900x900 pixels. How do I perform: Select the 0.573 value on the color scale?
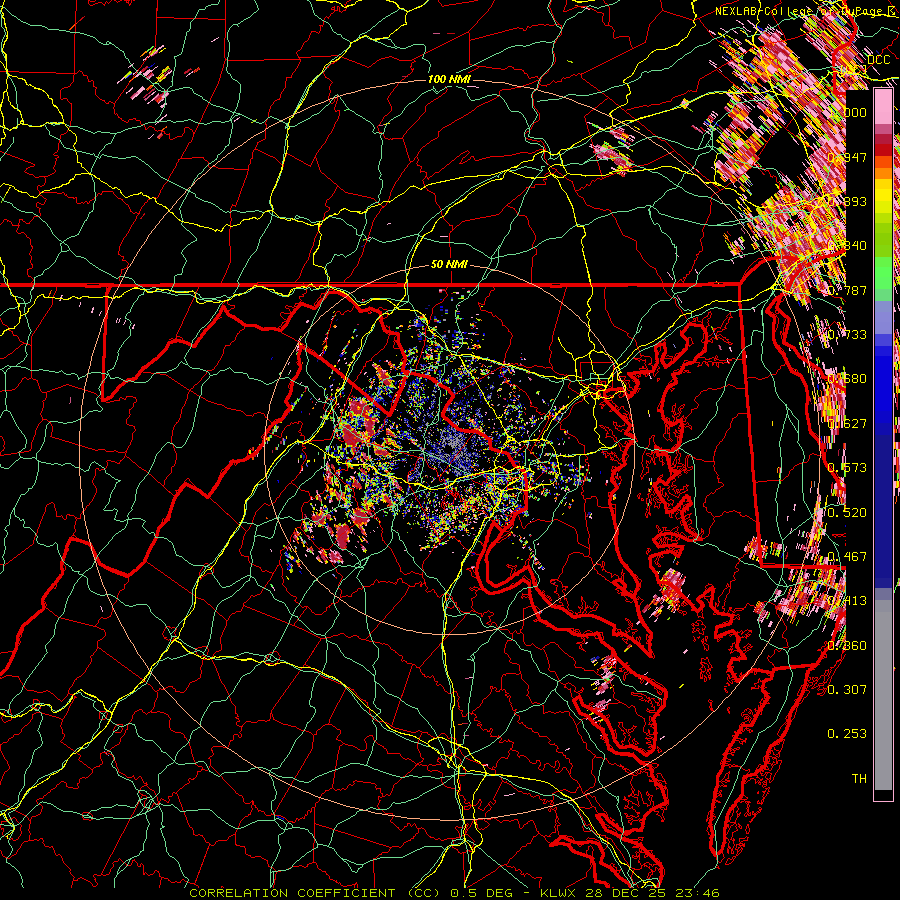pos(847,468)
